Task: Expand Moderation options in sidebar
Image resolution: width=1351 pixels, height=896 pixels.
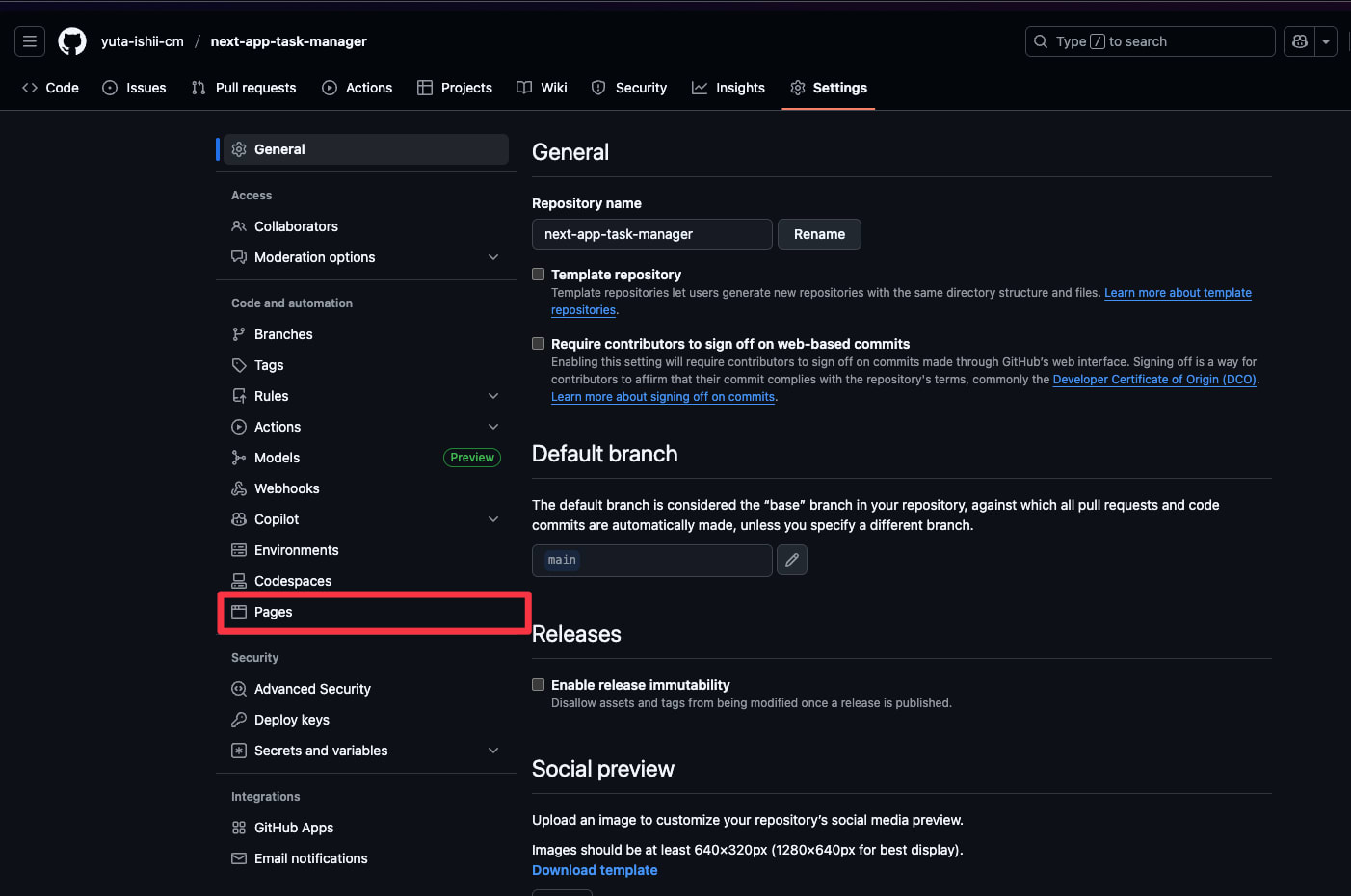Action: [493, 257]
